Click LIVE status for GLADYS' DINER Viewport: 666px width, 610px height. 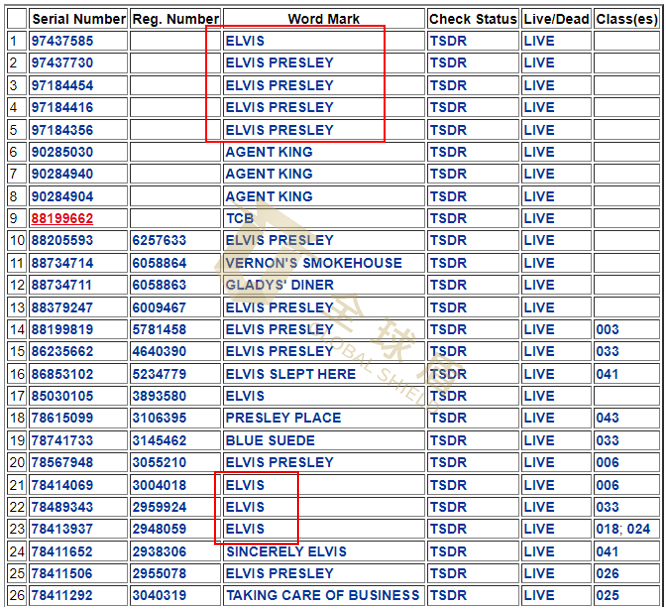click(539, 285)
